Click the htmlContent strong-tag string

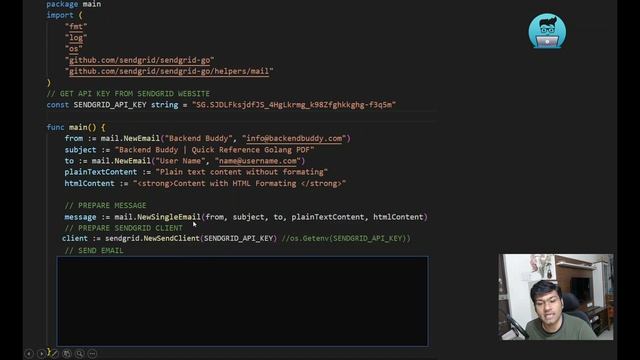pos(240,184)
